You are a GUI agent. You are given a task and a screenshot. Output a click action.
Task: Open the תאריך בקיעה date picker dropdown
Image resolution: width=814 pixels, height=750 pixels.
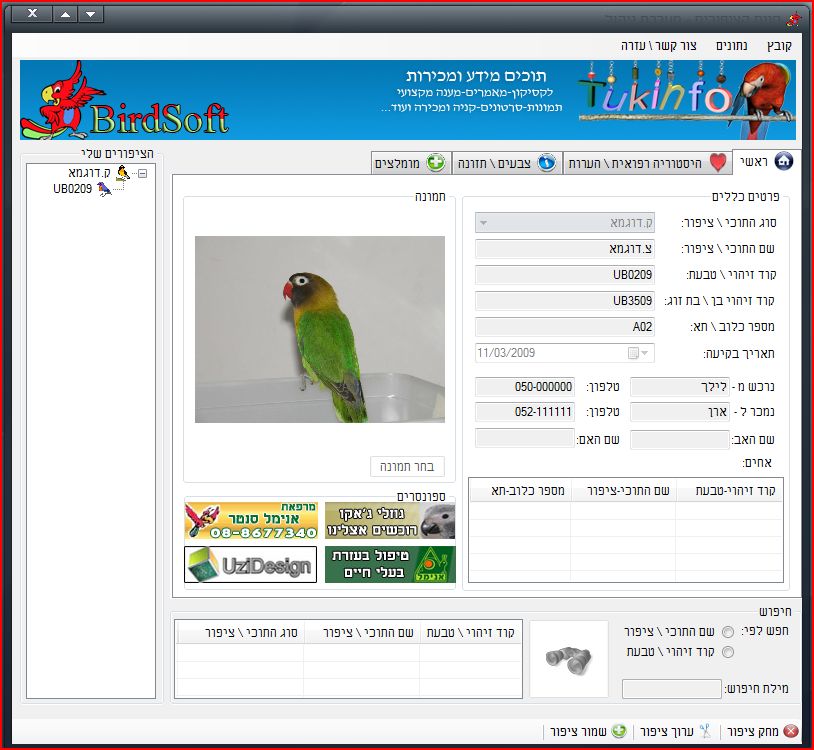(x=645, y=353)
